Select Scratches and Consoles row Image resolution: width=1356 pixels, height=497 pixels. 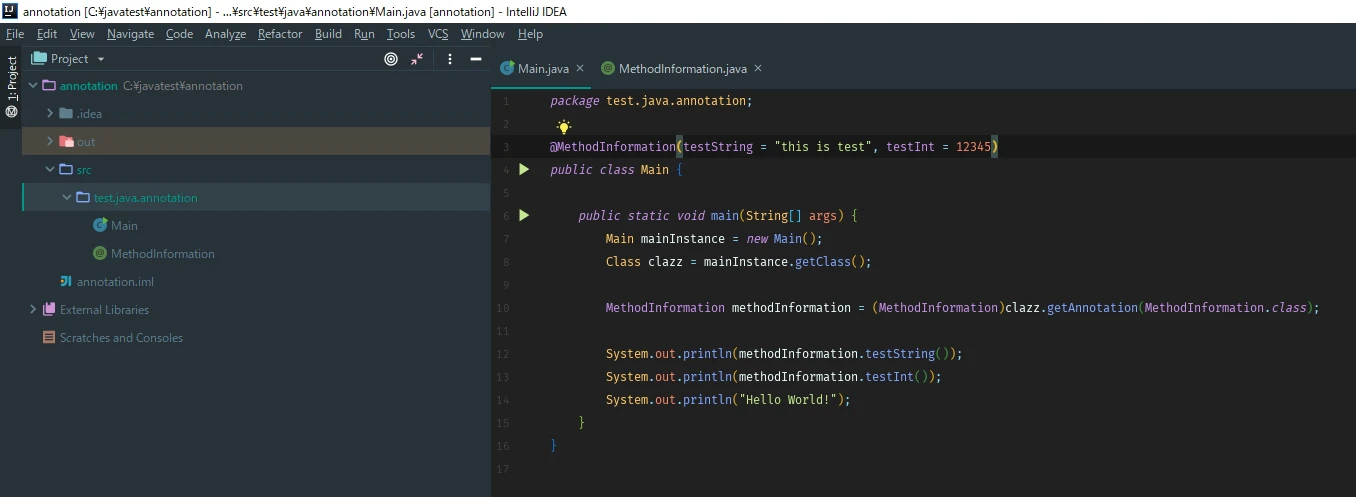(x=256, y=338)
